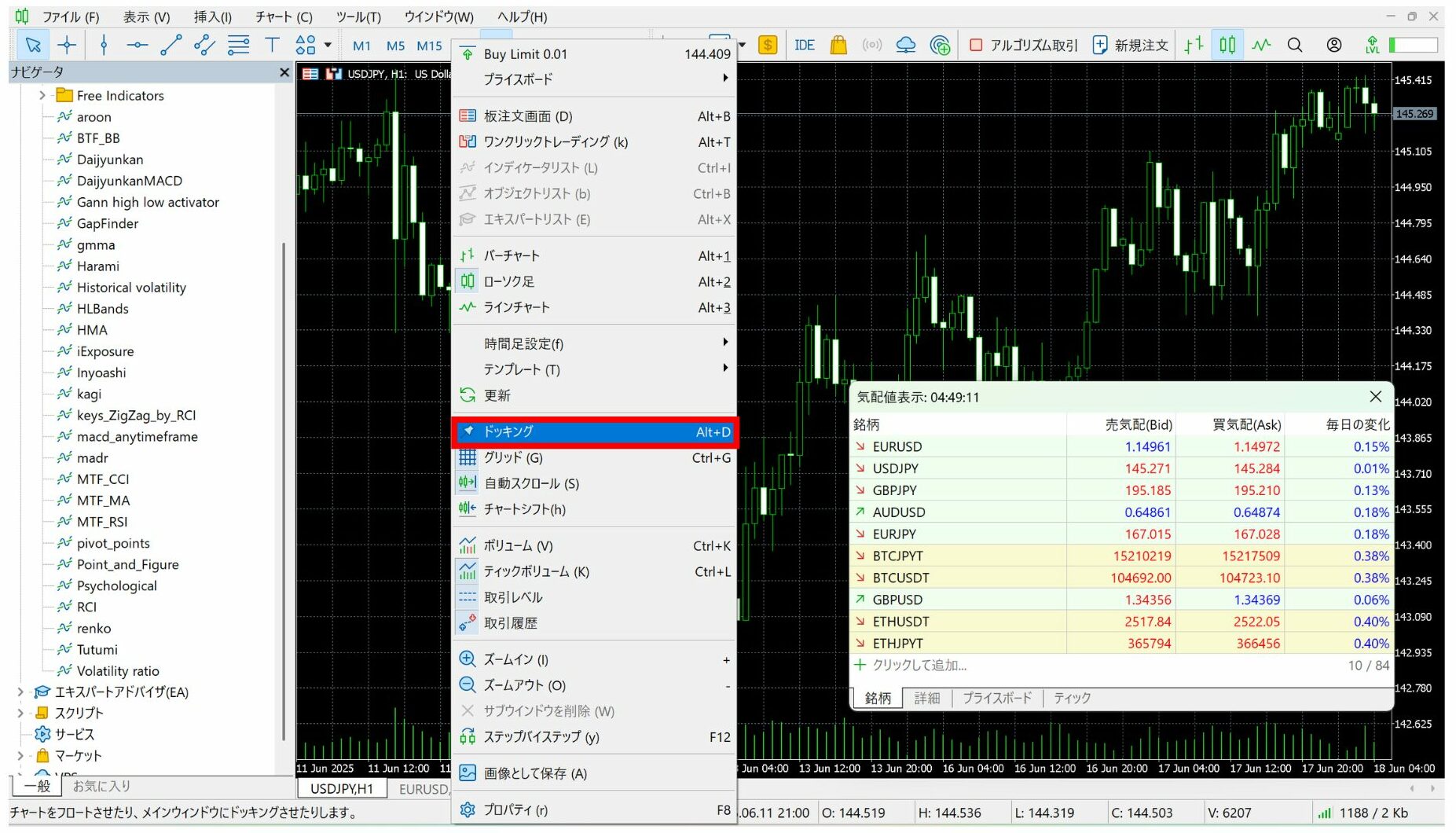Screen dimensions: 1456x833
Task: Select the crosshair tool in toolbar
Action: (67, 45)
